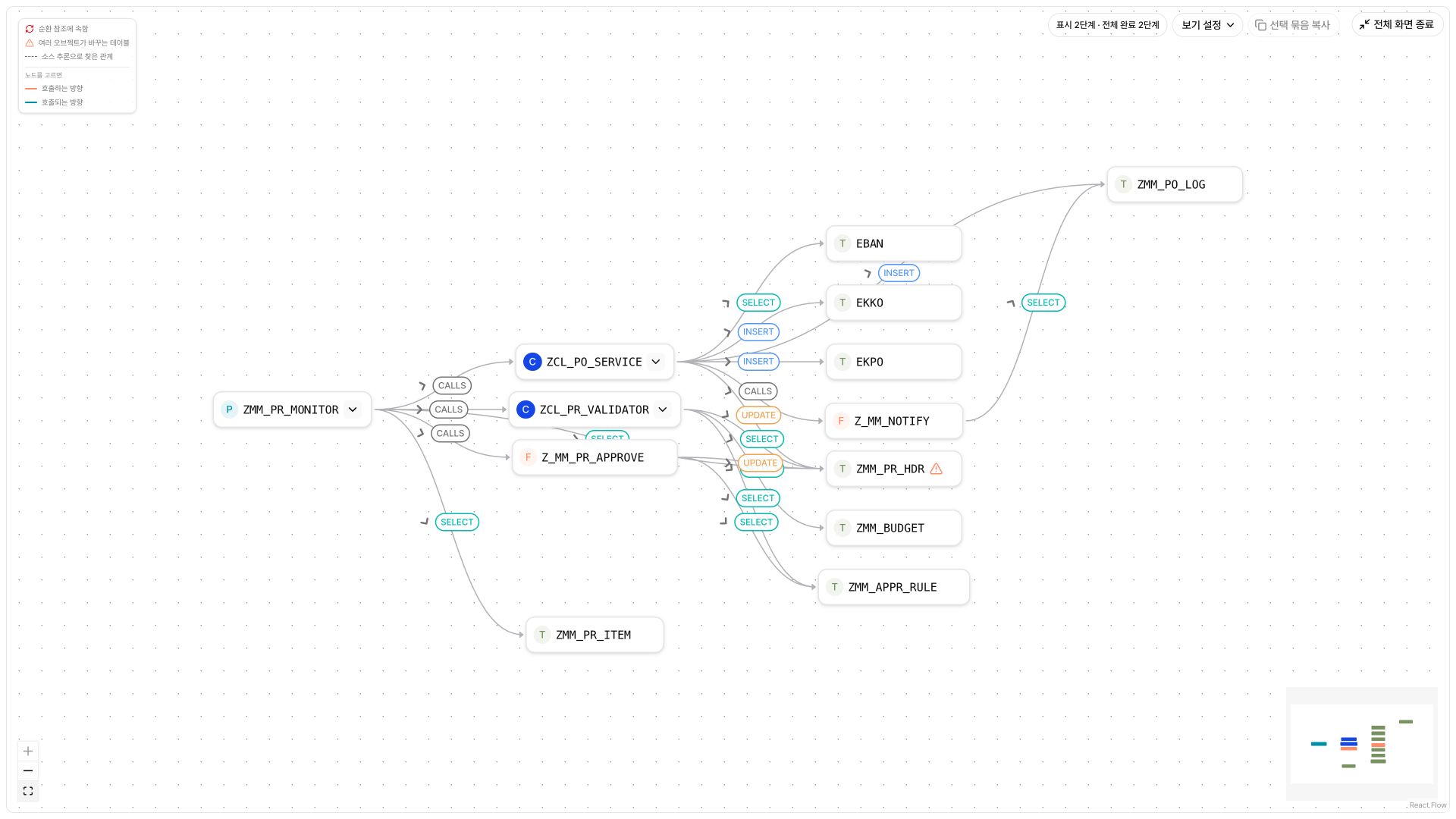Click the F icon of Z_MM_PR_APPROVE
Image resolution: width=1456 pixels, height=819 pixels.
coord(528,457)
